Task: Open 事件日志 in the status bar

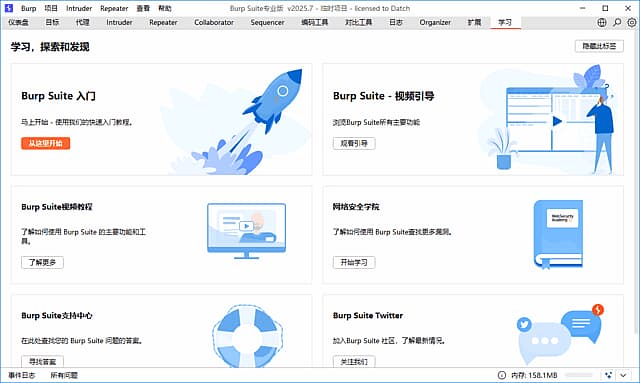Action: click(x=22, y=375)
